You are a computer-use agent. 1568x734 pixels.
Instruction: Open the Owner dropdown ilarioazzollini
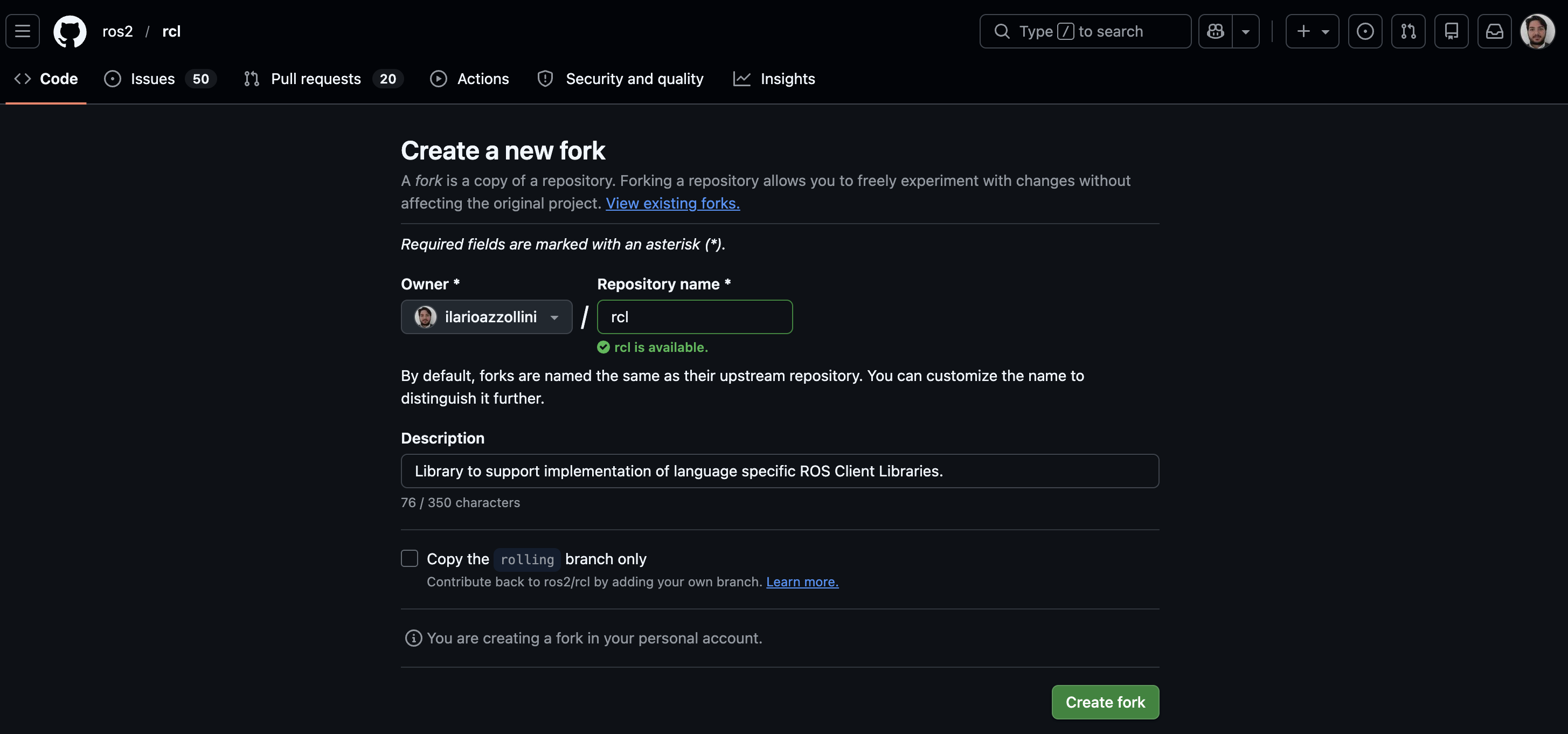487,316
